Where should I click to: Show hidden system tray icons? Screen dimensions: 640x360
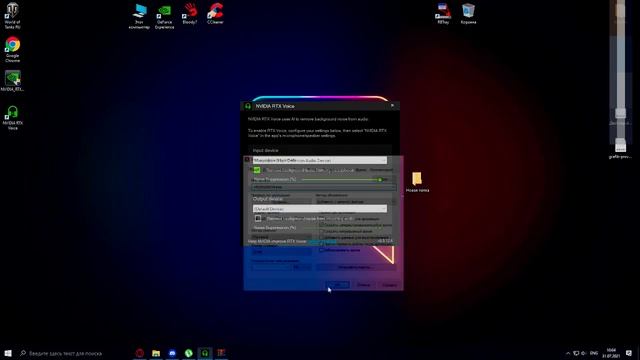[x=568, y=353]
